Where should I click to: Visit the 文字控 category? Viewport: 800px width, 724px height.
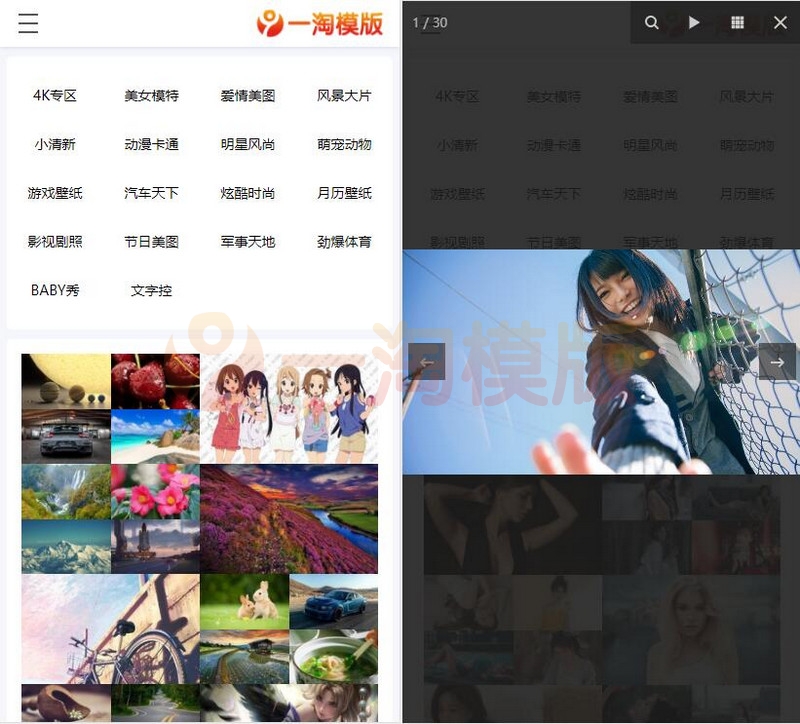tap(150, 290)
